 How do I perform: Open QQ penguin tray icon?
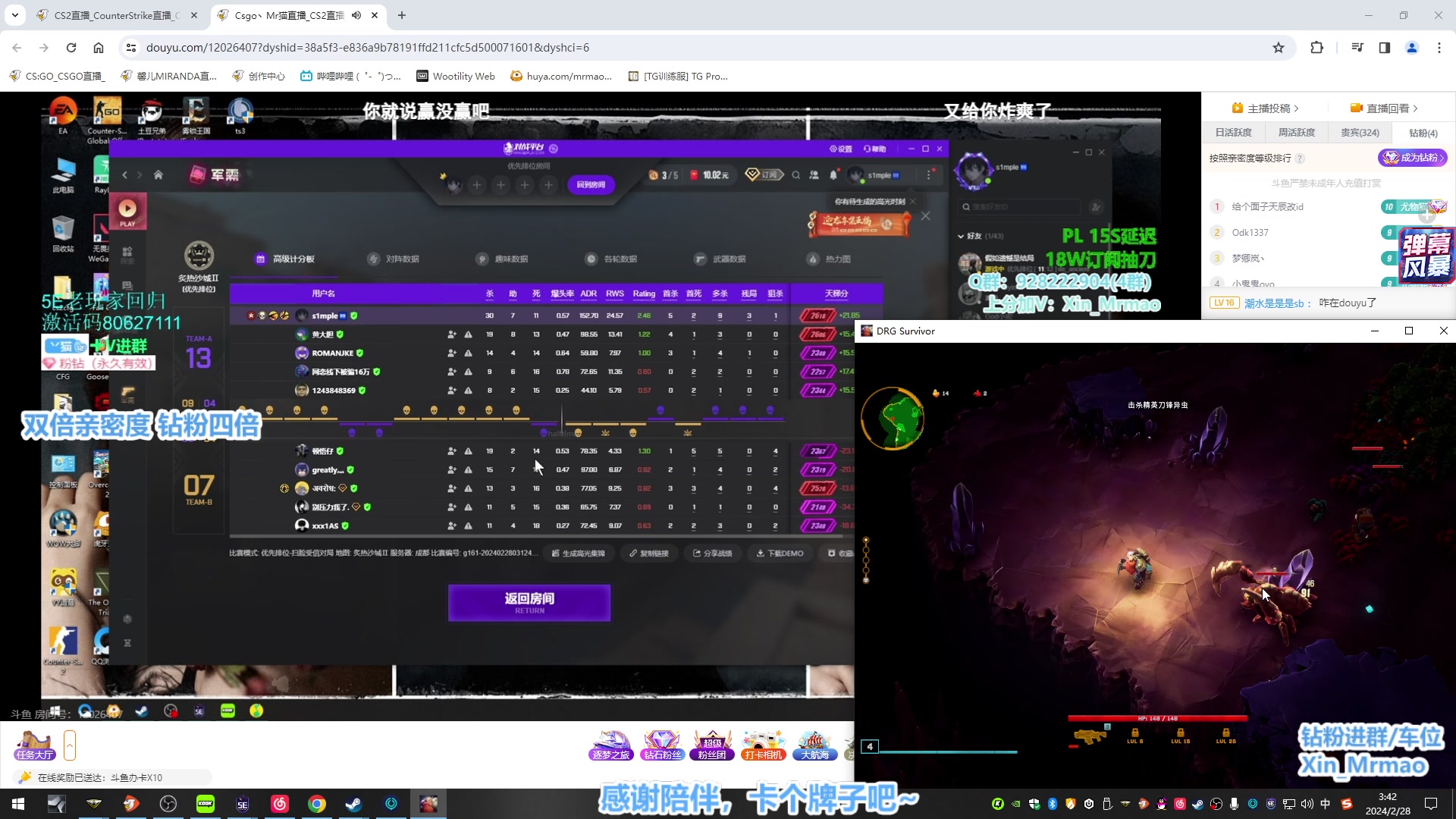click(x=1161, y=804)
